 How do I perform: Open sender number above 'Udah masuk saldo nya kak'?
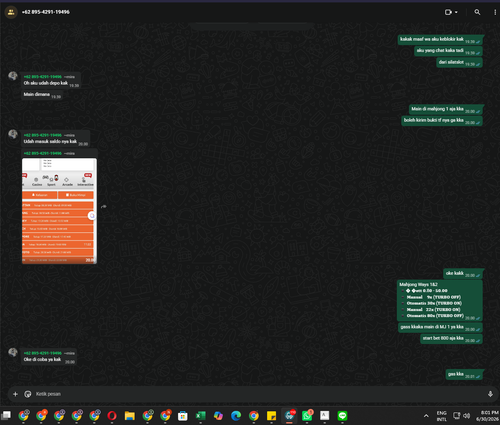pos(43,135)
